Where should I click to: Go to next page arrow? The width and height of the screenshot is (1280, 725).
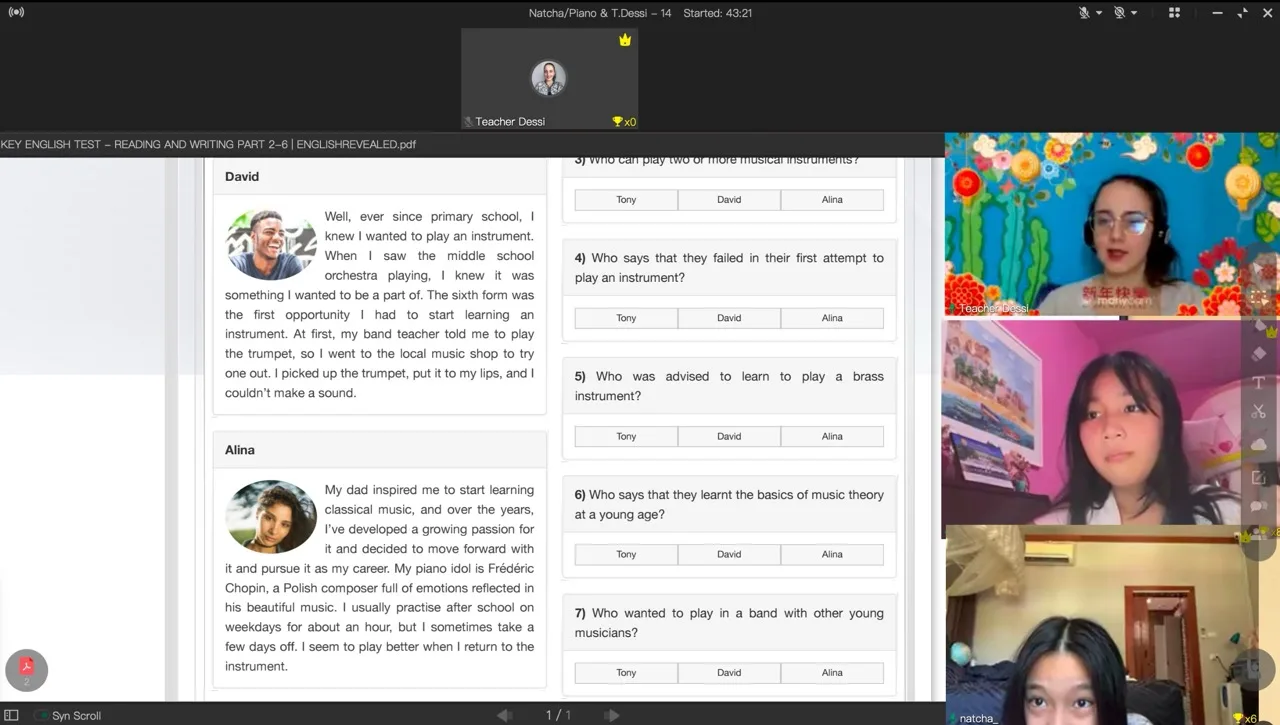point(612,715)
